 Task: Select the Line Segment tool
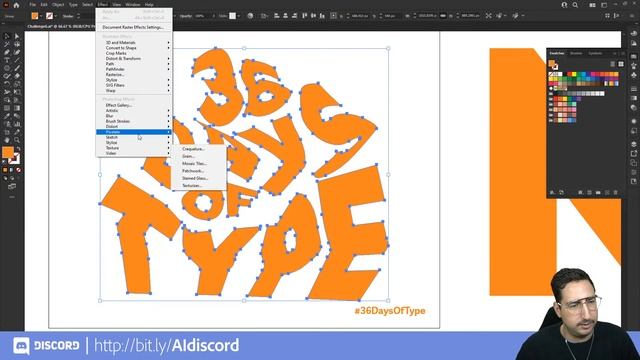[x=17, y=60]
